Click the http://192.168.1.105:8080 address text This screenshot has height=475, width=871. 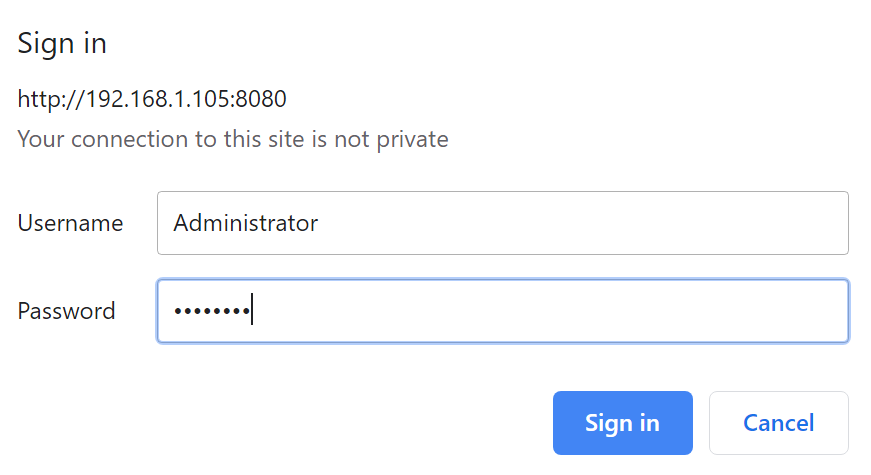(x=152, y=99)
